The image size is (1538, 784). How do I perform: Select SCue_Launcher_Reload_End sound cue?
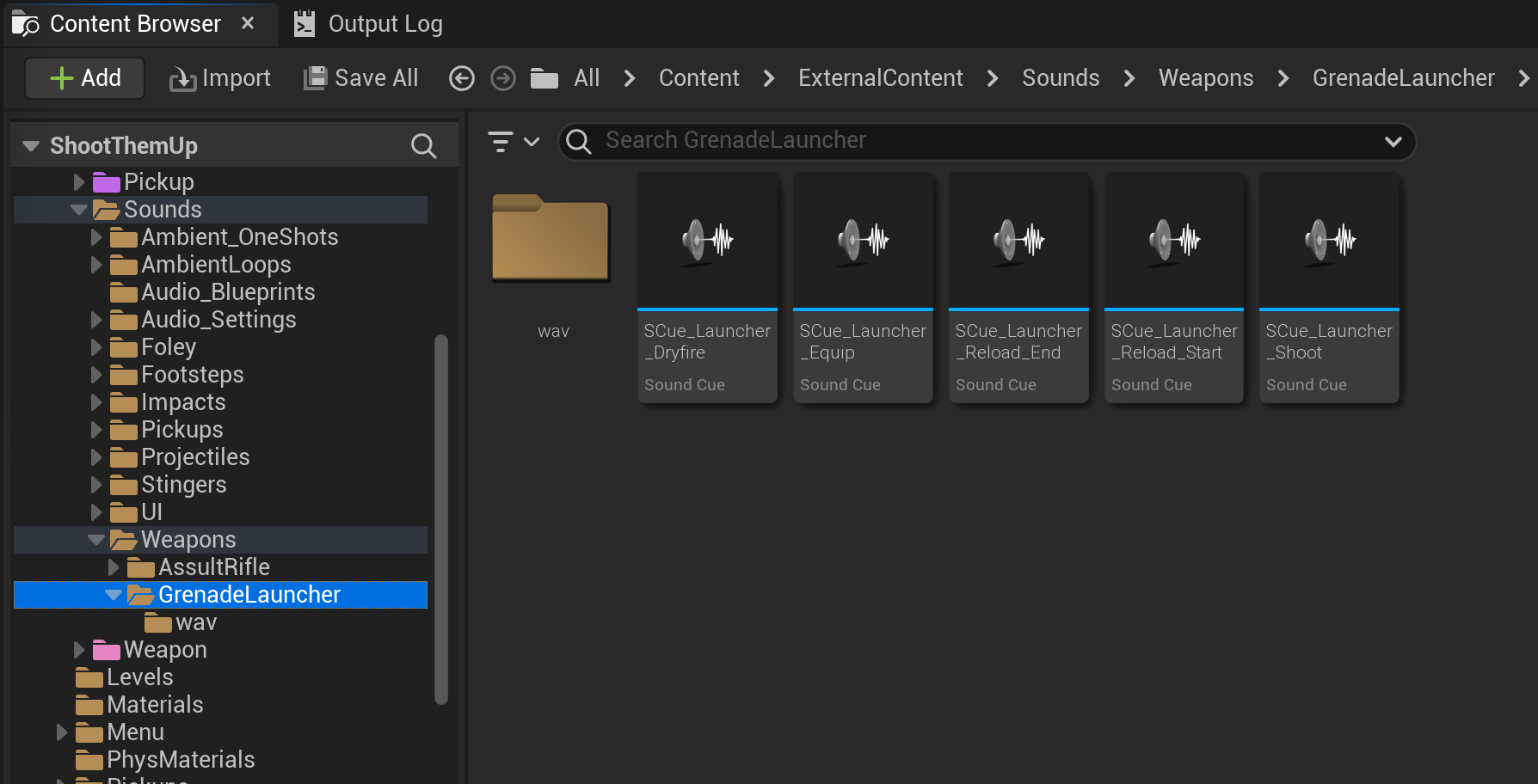(1018, 287)
